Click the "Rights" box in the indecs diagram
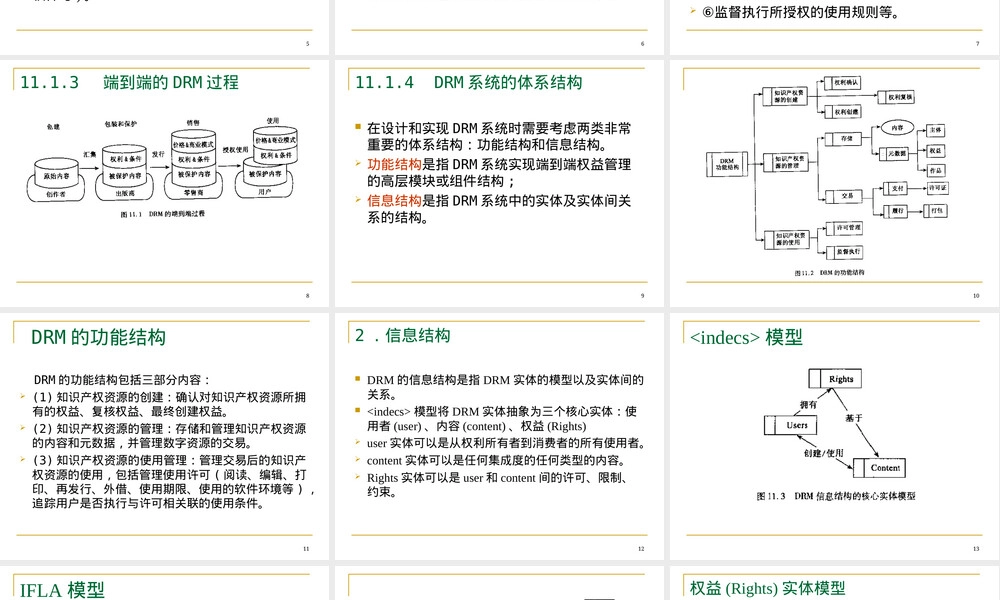The image size is (1000, 600). (835, 379)
